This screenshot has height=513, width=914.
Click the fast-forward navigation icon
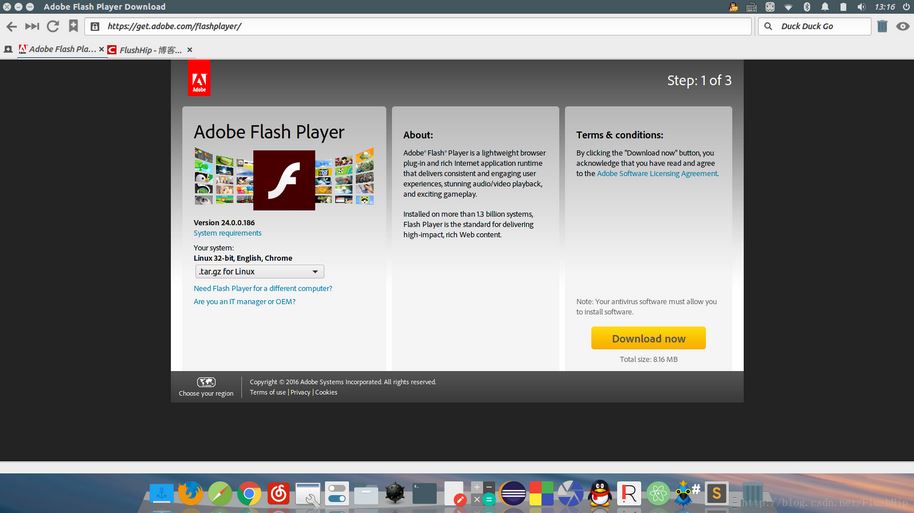32,26
